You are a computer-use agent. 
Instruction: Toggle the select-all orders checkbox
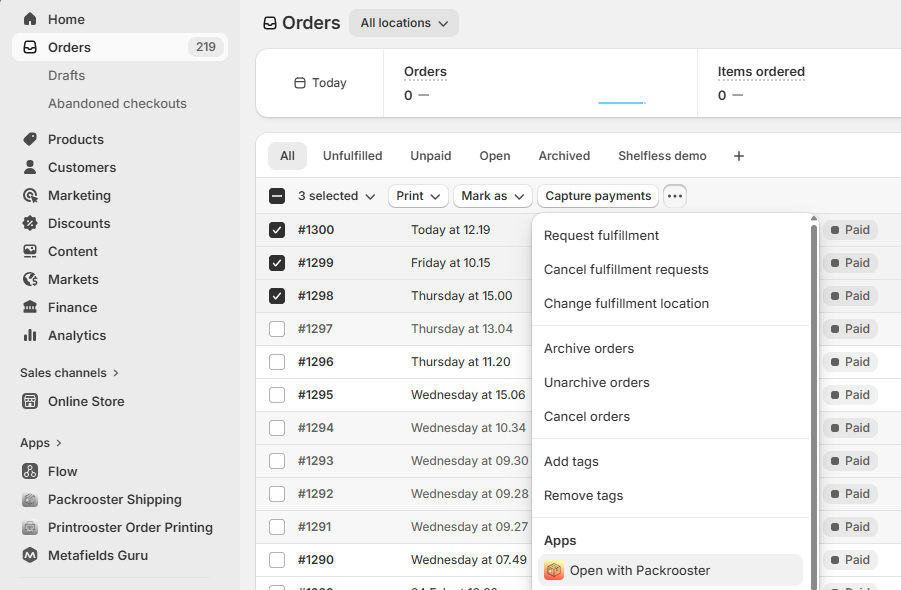click(x=277, y=196)
